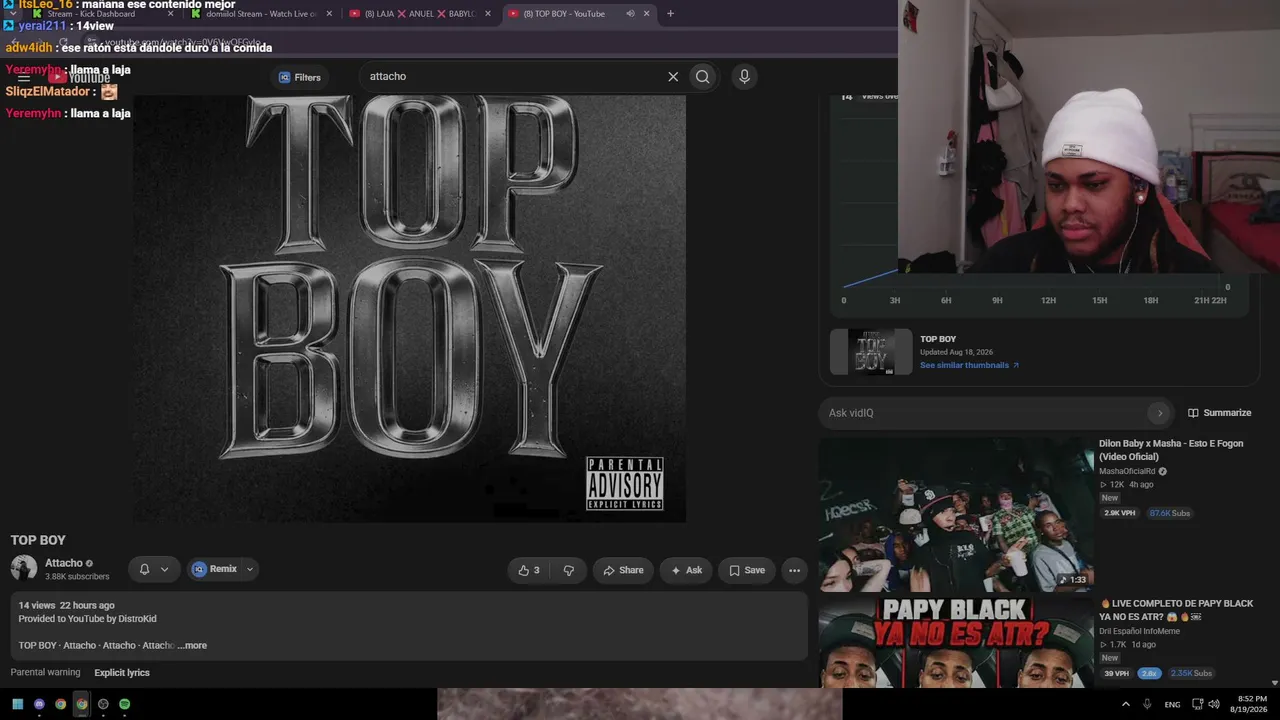This screenshot has width=1280, height=720.
Task: Open the YouTube hamburger guide menu
Action: point(24,77)
